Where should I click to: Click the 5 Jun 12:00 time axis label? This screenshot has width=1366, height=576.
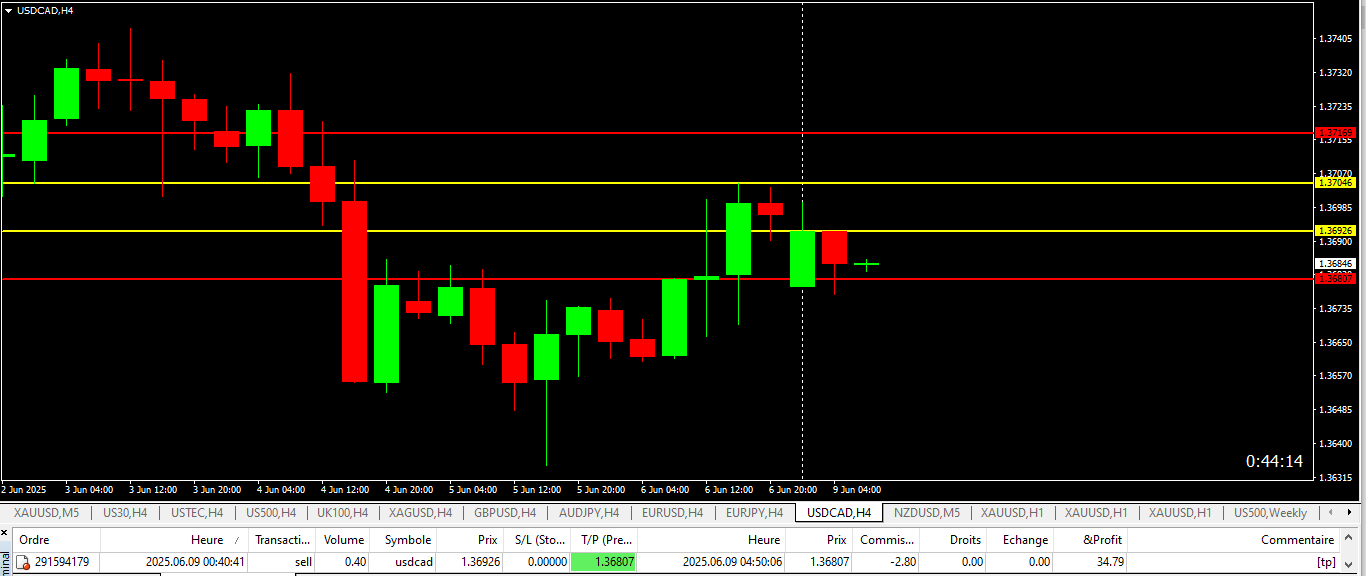click(537, 490)
